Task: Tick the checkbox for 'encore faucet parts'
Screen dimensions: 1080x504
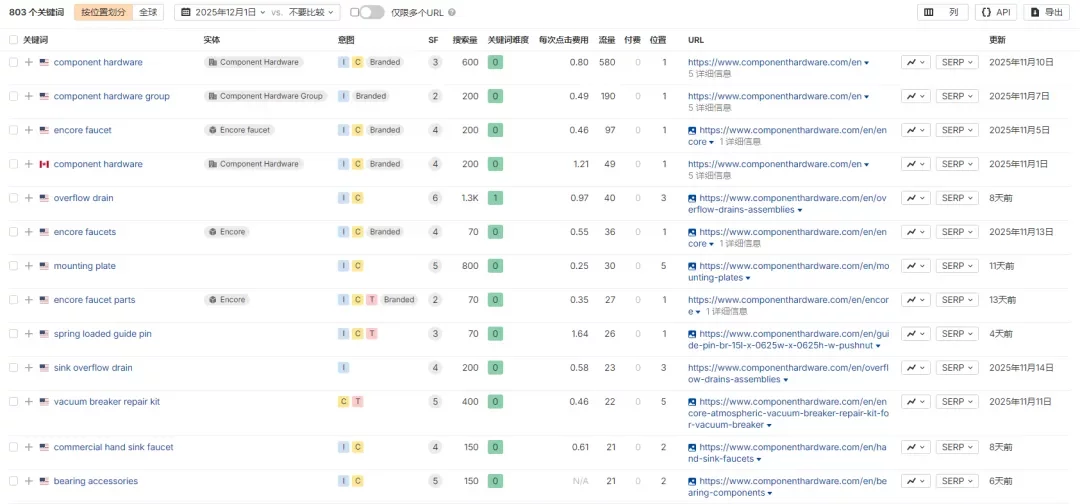Action: [x=13, y=300]
